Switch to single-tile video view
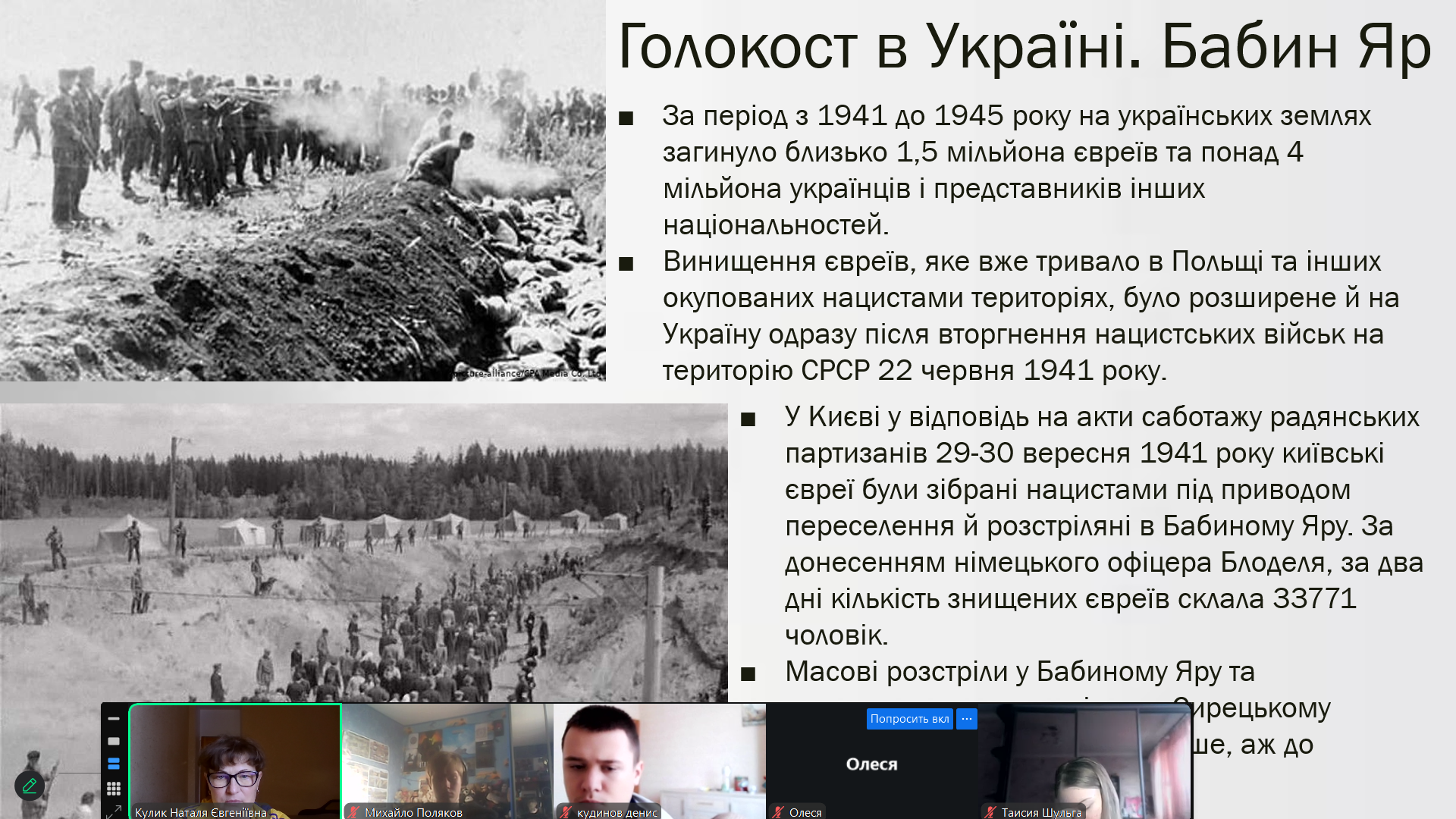The width and height of the screenshot is (1456, 819). click(114, 741)
